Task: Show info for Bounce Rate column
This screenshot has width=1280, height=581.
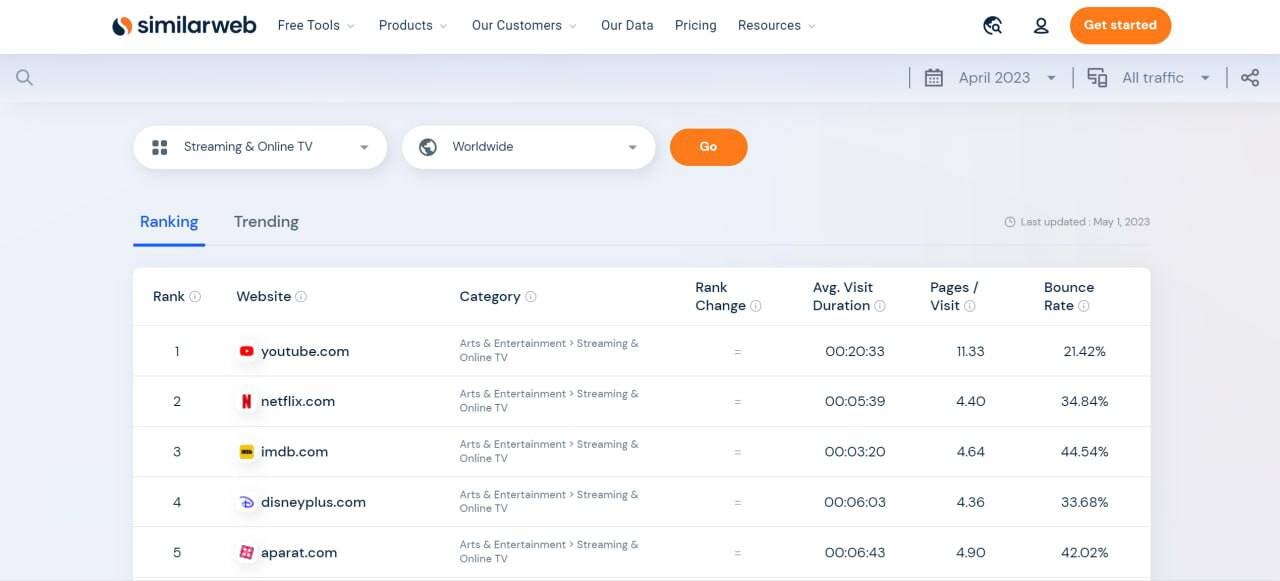Action: [x=1084, y=306]
